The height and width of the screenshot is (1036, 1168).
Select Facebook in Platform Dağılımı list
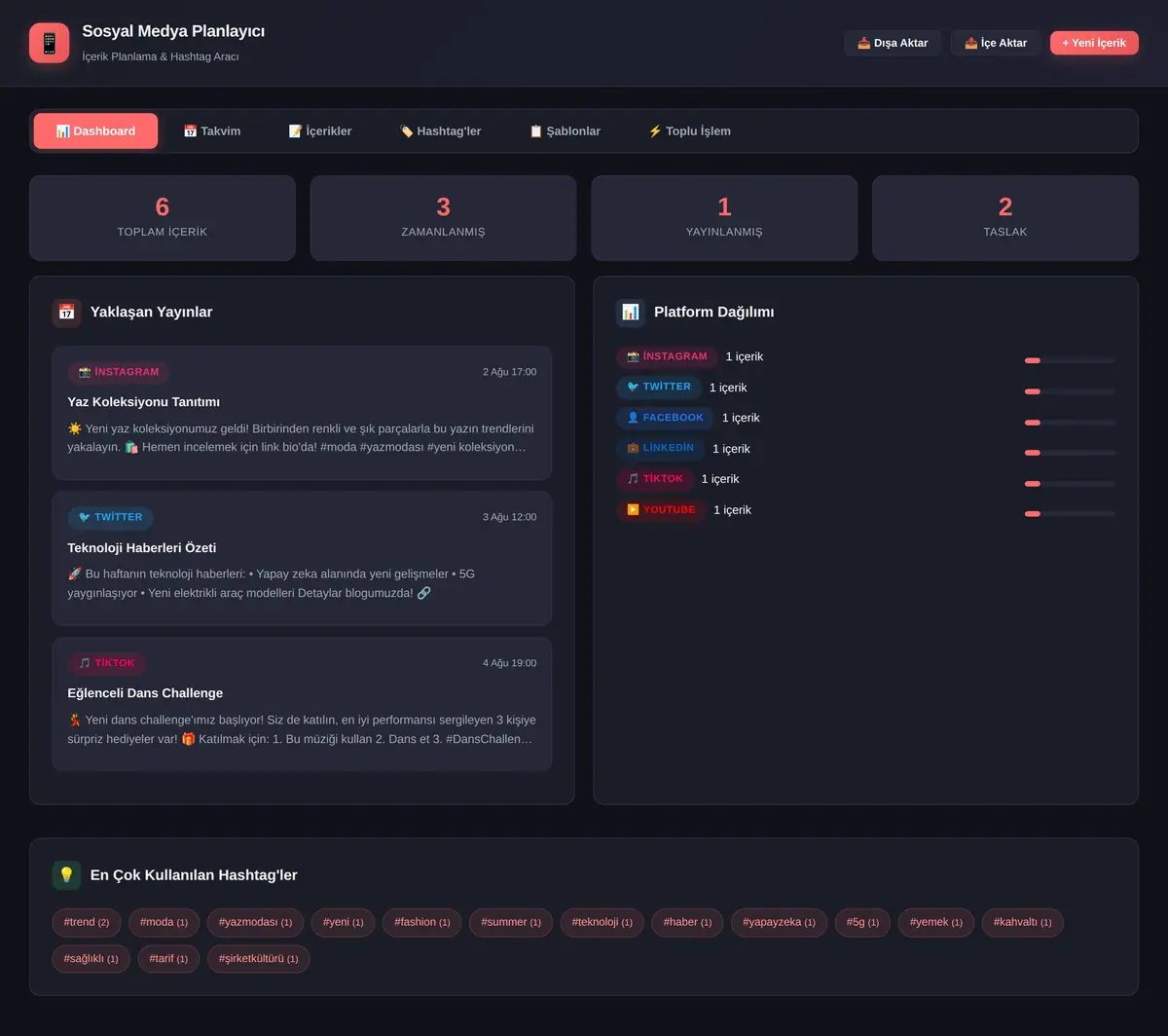click(x=665, y=418)
